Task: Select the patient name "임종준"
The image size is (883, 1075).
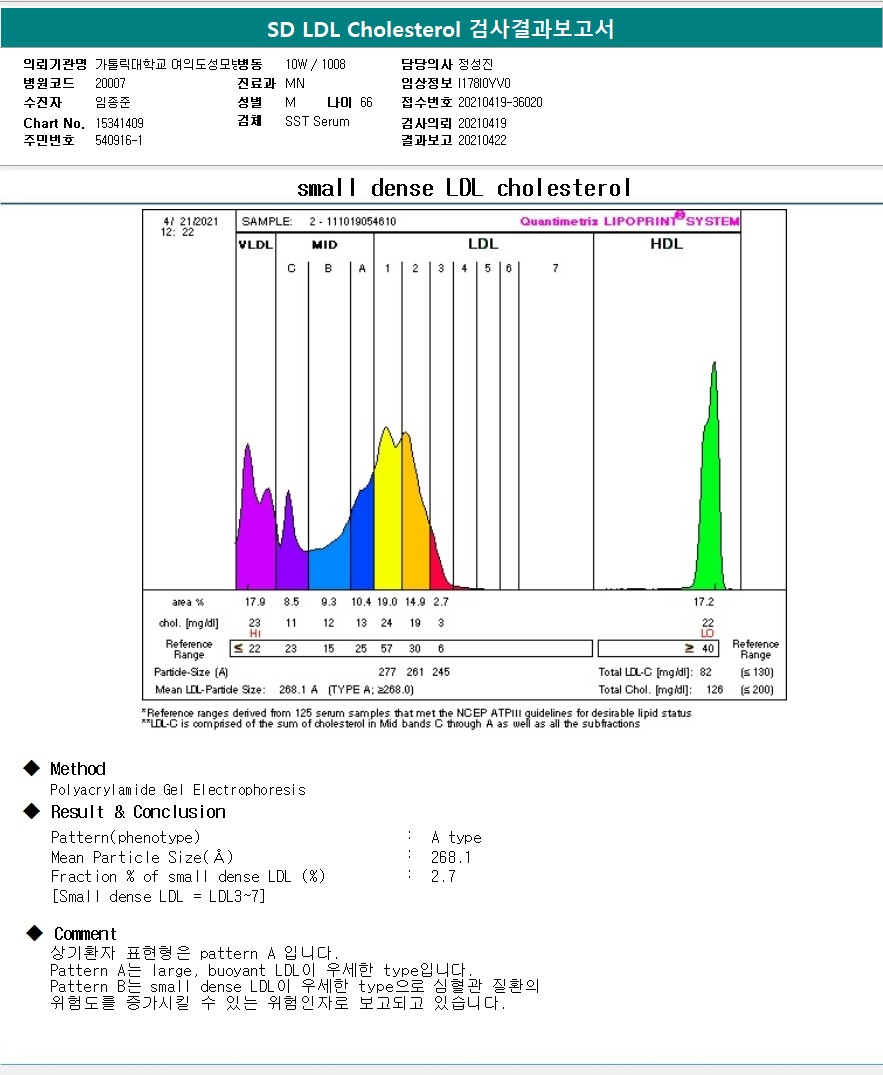Action: click(x=112, y=102)
